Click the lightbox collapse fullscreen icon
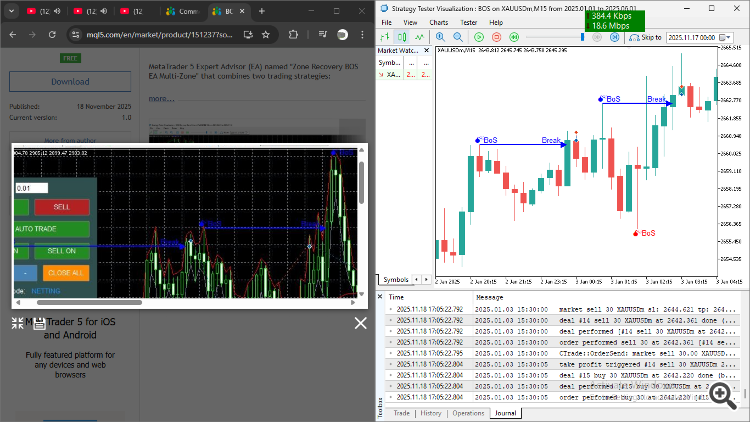The image size is (750, 422). click(x=18, y=323)
